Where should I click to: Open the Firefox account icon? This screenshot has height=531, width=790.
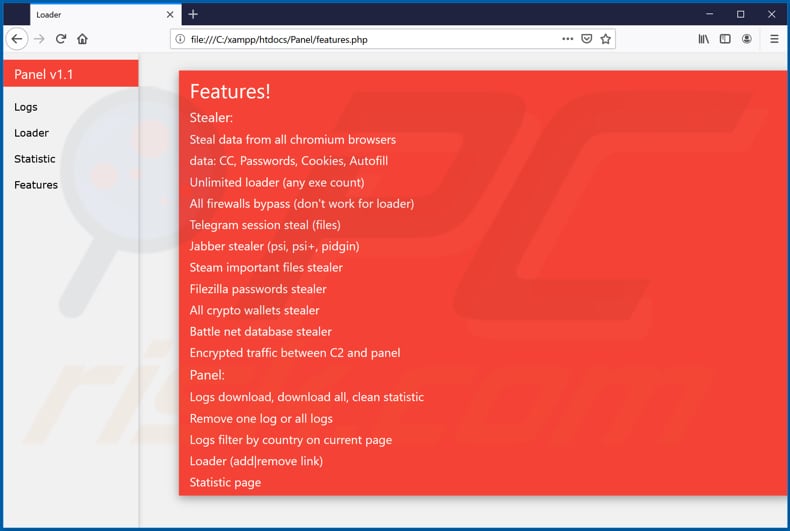[x=747, y=39]
